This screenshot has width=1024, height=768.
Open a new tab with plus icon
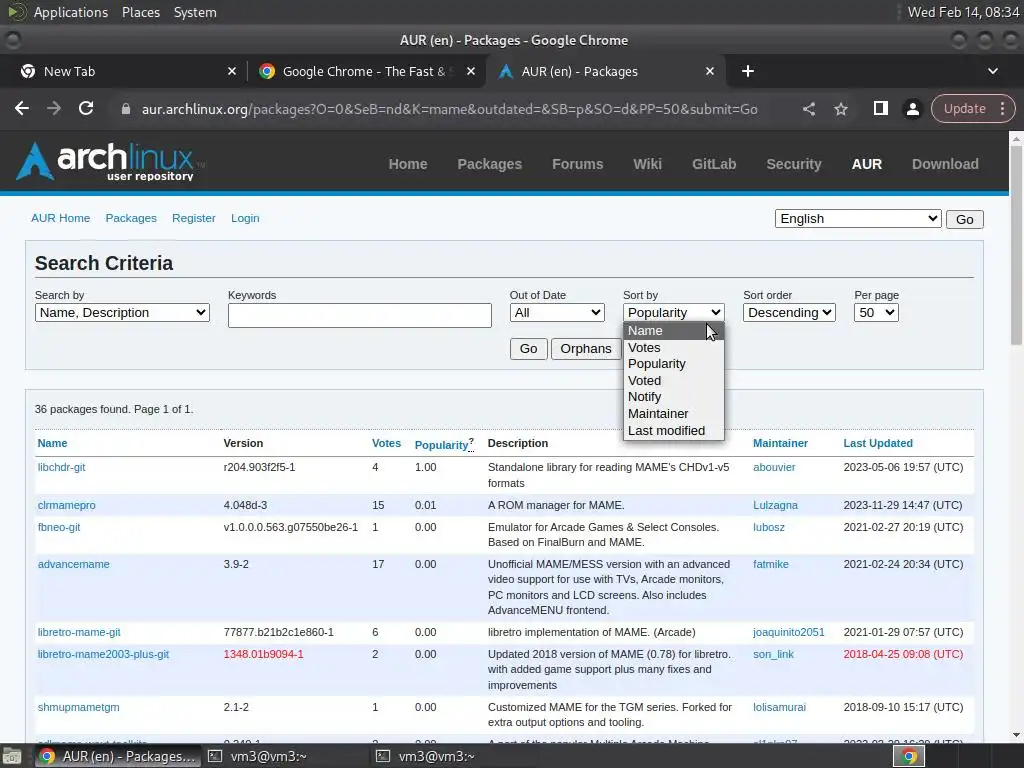coord(748,71)
